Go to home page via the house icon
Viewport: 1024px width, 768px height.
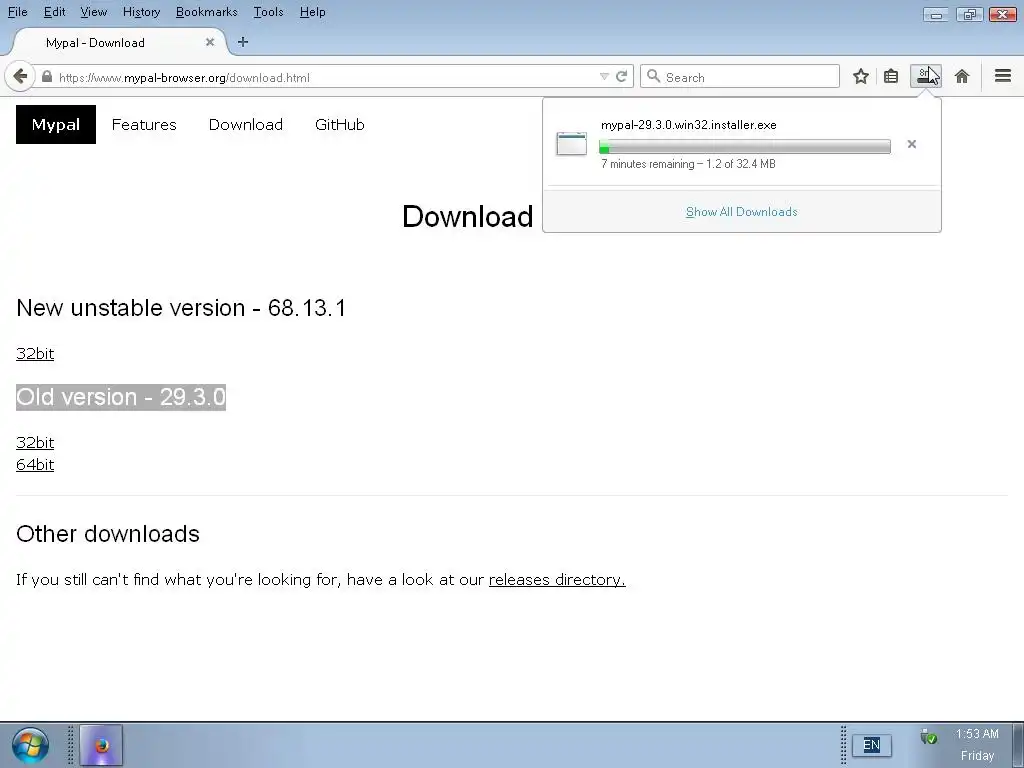(x=962, y=76)
